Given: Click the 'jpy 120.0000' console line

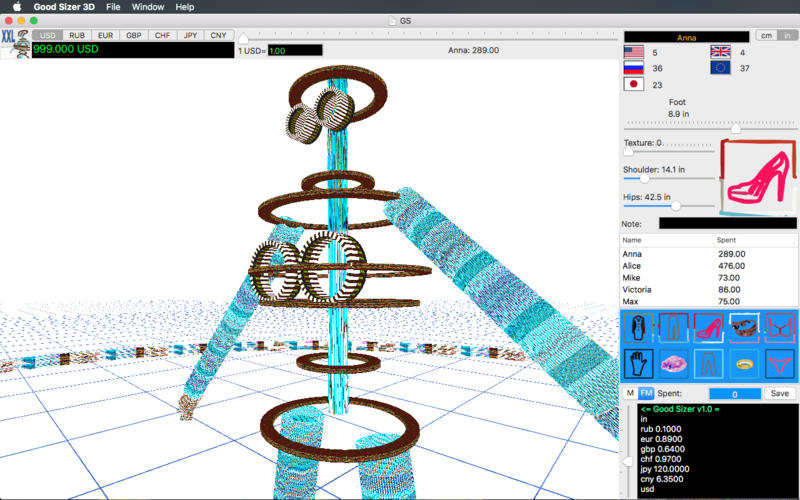Looking at the screenshot, I should pos(665,469).
